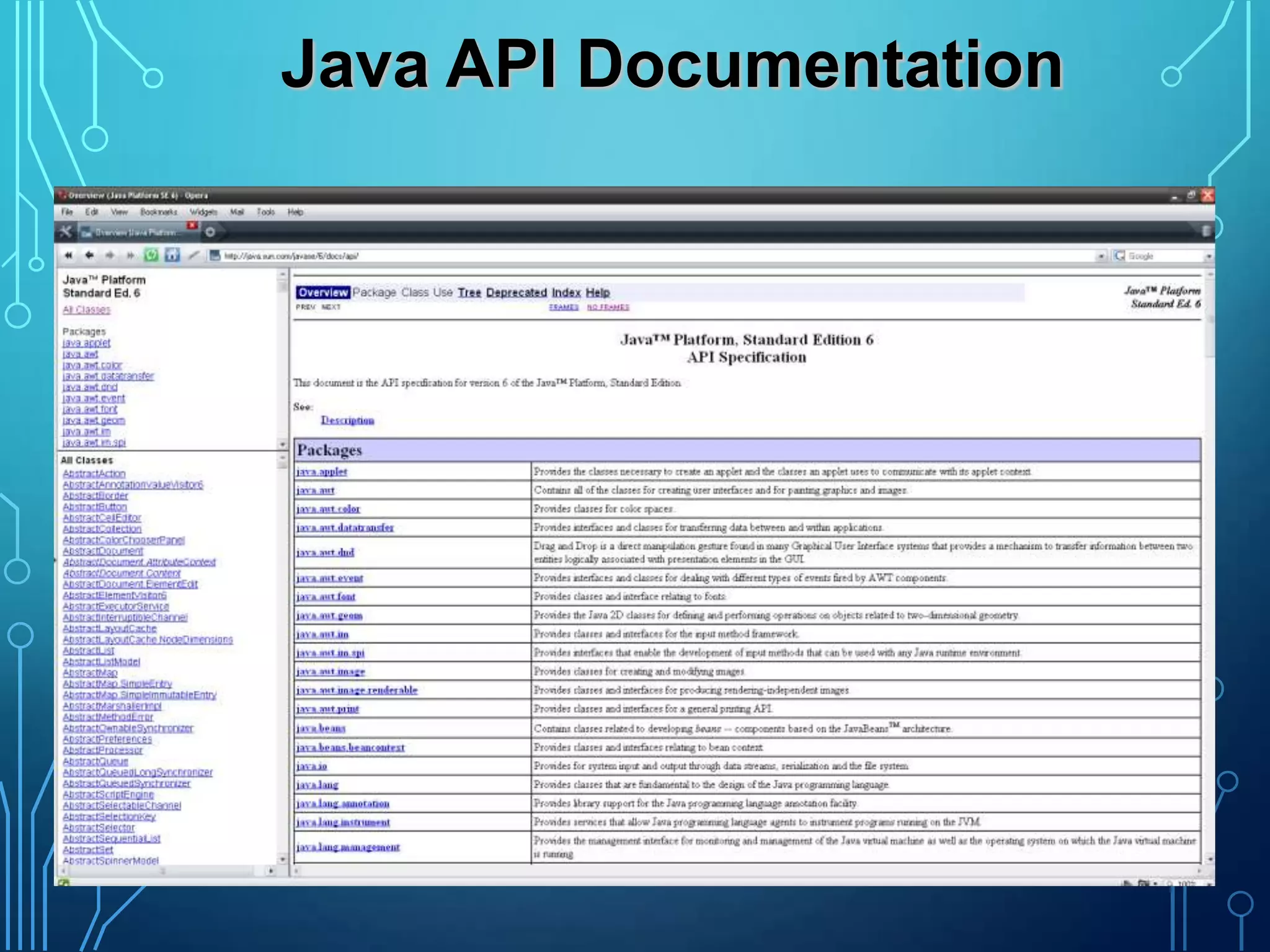This screenshot has width=1270, height=952.
Task: Click the page icon in address bar
Action: (215, 255)
